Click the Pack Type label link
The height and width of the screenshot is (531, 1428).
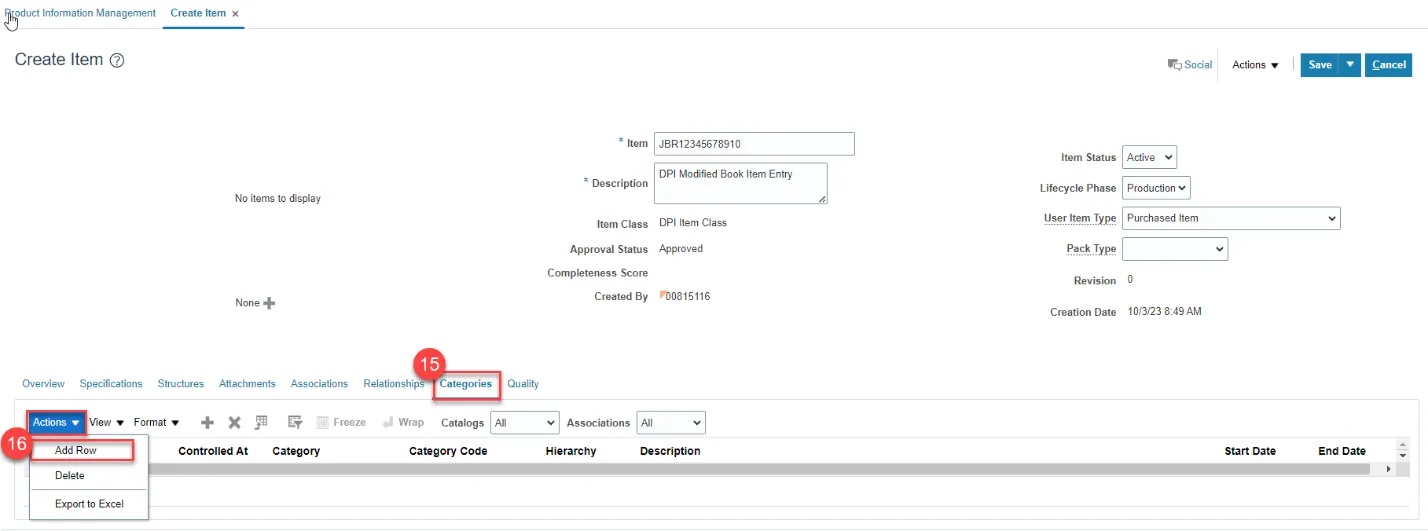click(x=1091, y=249)
